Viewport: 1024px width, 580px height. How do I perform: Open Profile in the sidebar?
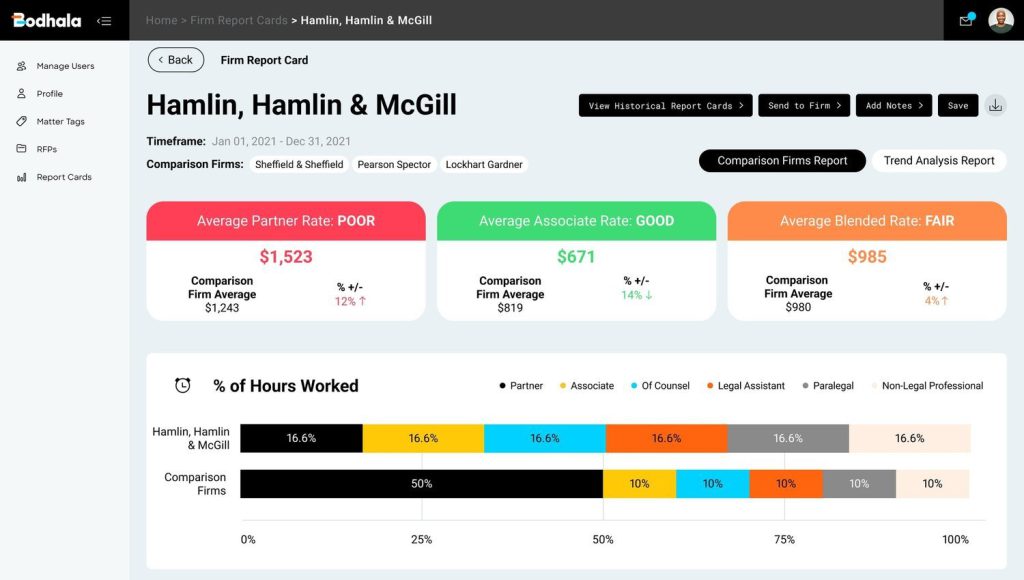(x=50, y=93)
